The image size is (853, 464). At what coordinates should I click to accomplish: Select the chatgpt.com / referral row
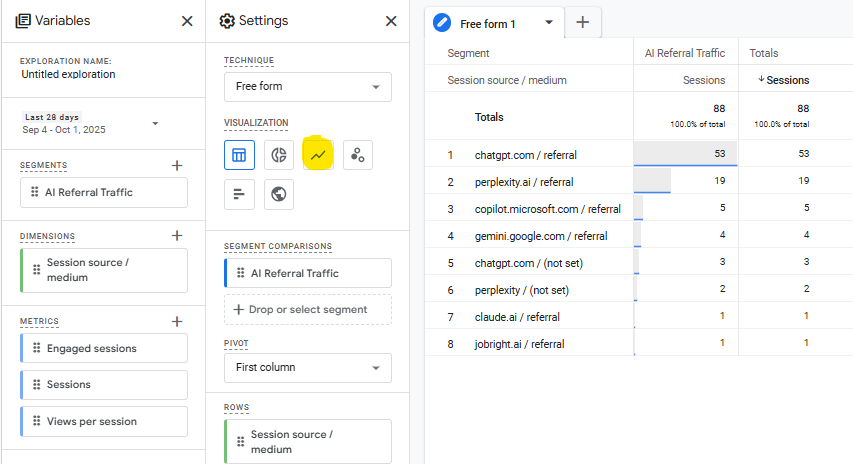coord(525,155)
